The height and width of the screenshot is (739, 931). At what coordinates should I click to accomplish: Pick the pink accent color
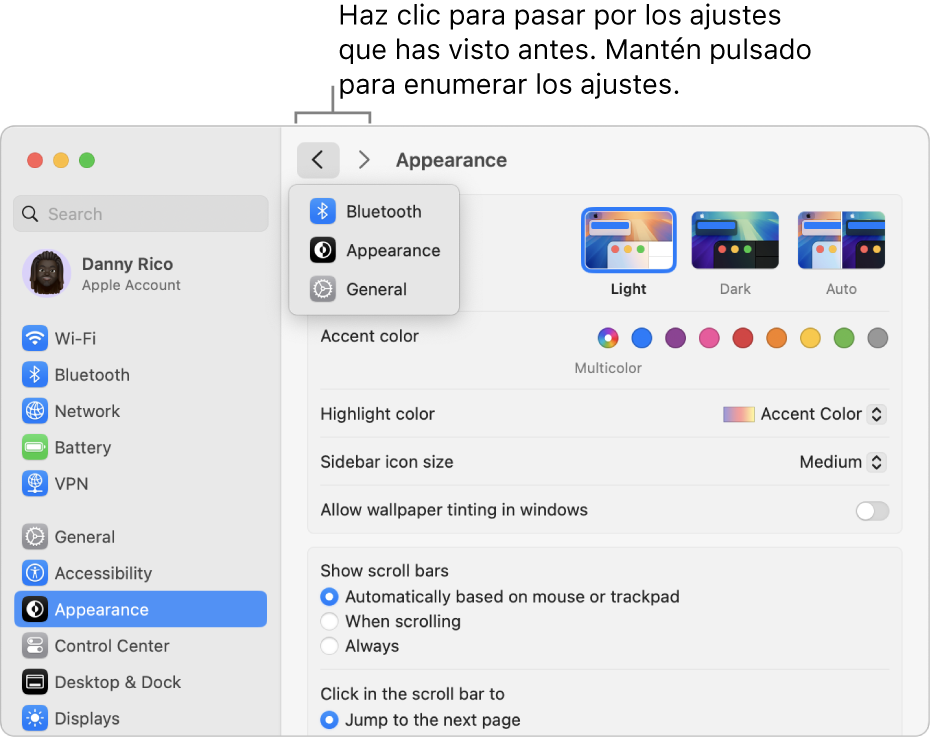point(709,338)
